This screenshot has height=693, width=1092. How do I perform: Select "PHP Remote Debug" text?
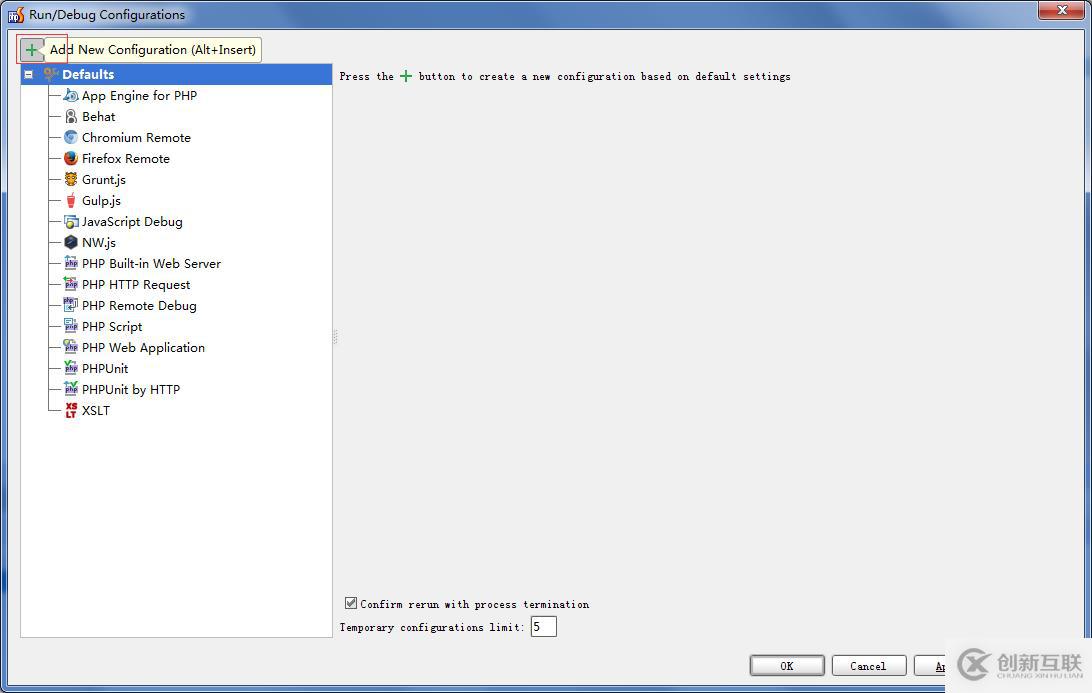coord(139,305)
